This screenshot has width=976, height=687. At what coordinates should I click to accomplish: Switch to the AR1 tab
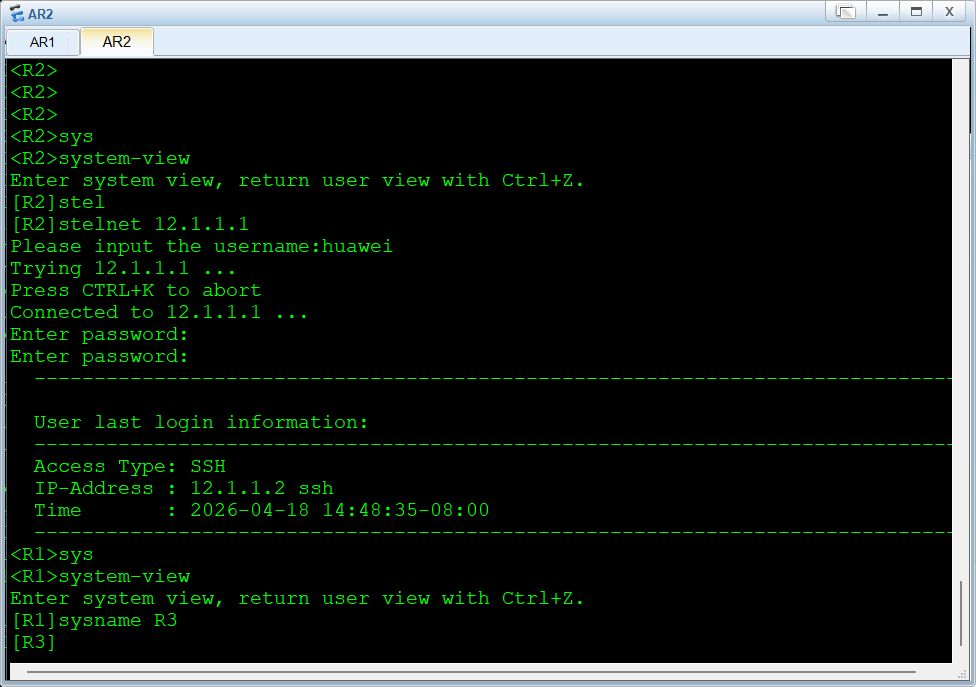[42, 42]
